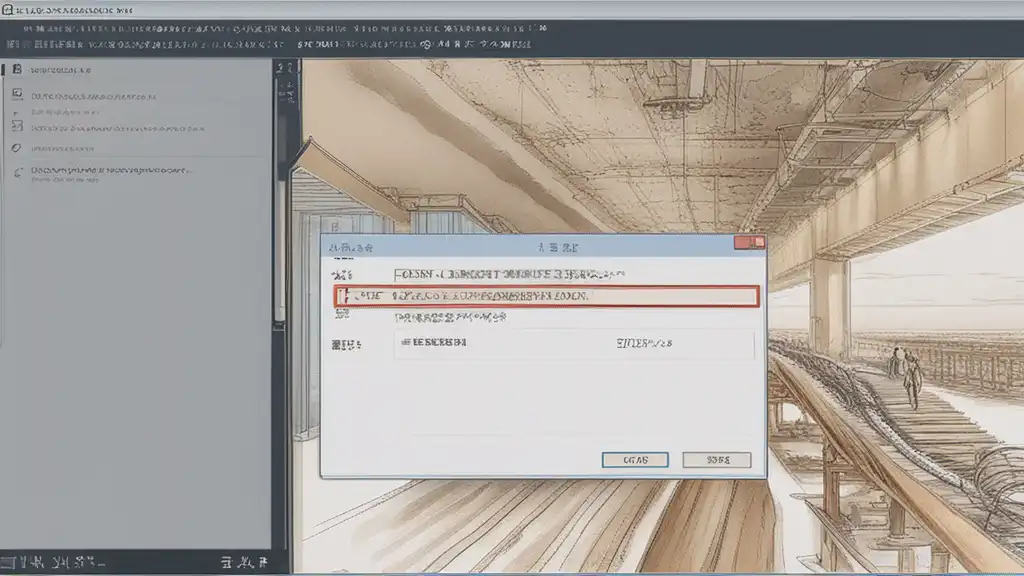This screenshot has height=576, width=1024.
Task: Expand the first entry of the left panel list
Action: pos(60,71)
